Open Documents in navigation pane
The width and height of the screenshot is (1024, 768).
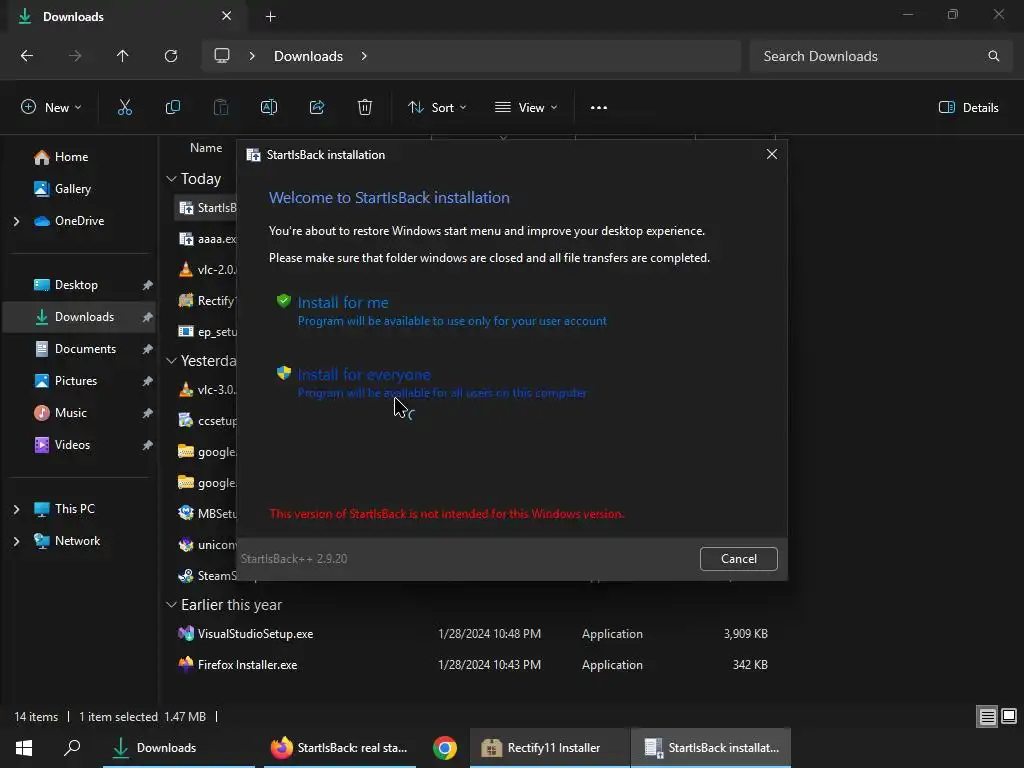pos(80,349)
